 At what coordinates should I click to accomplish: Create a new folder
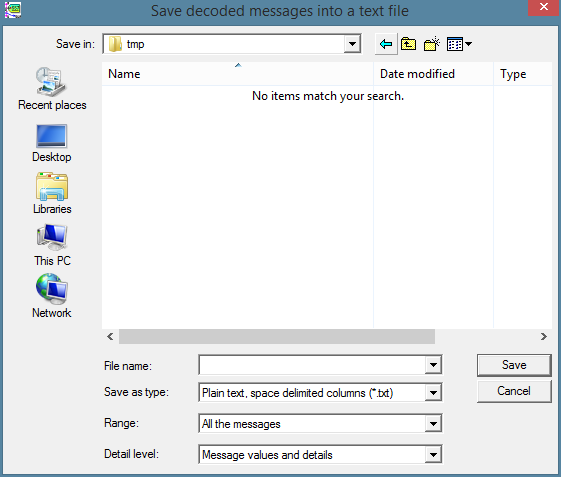click(431, 44)
